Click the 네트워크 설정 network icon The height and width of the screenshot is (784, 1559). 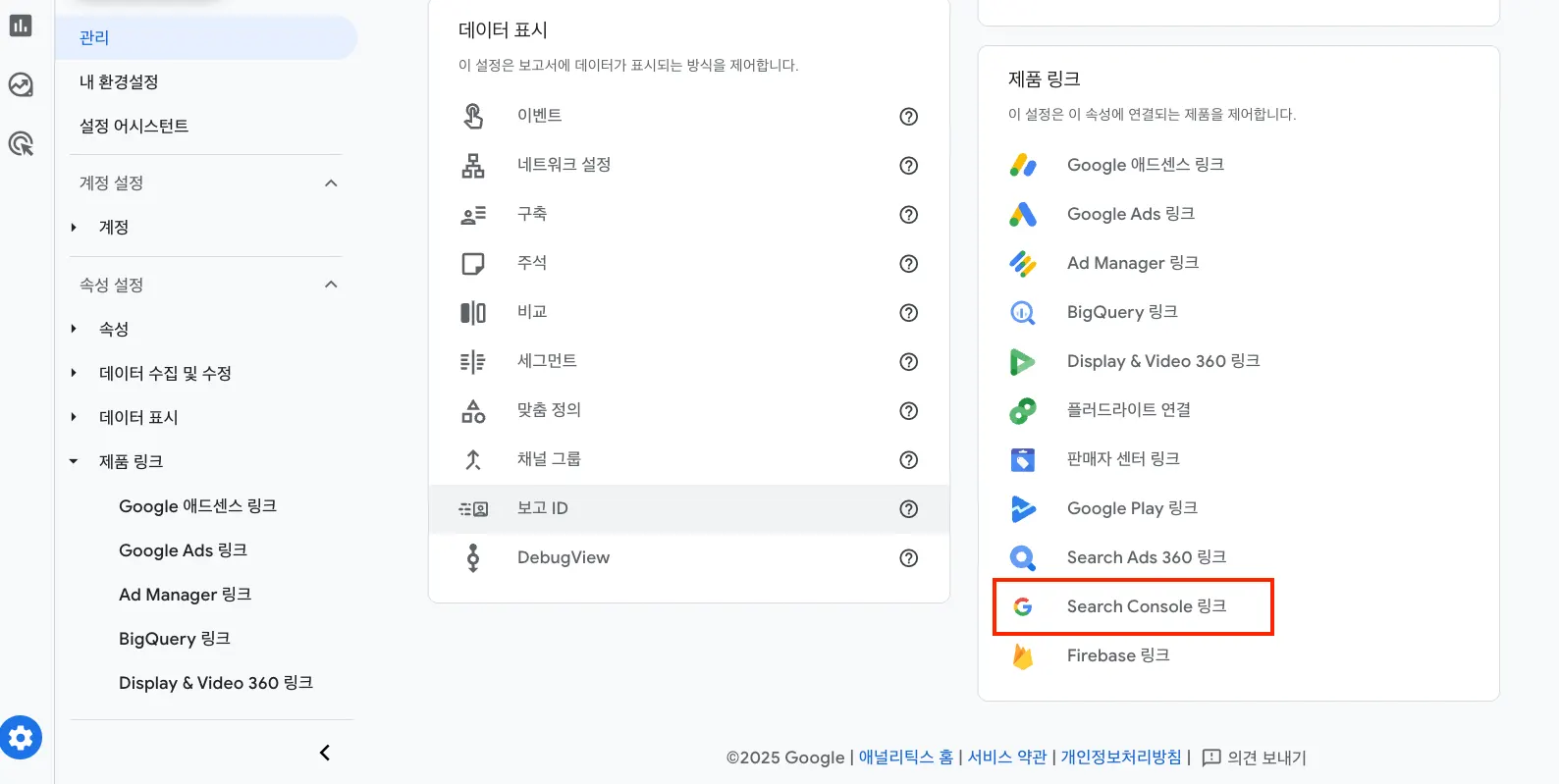pos(473,165)
